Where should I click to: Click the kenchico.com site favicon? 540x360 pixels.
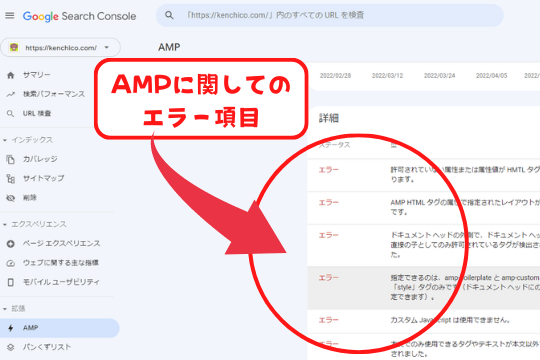pos(14,47)
